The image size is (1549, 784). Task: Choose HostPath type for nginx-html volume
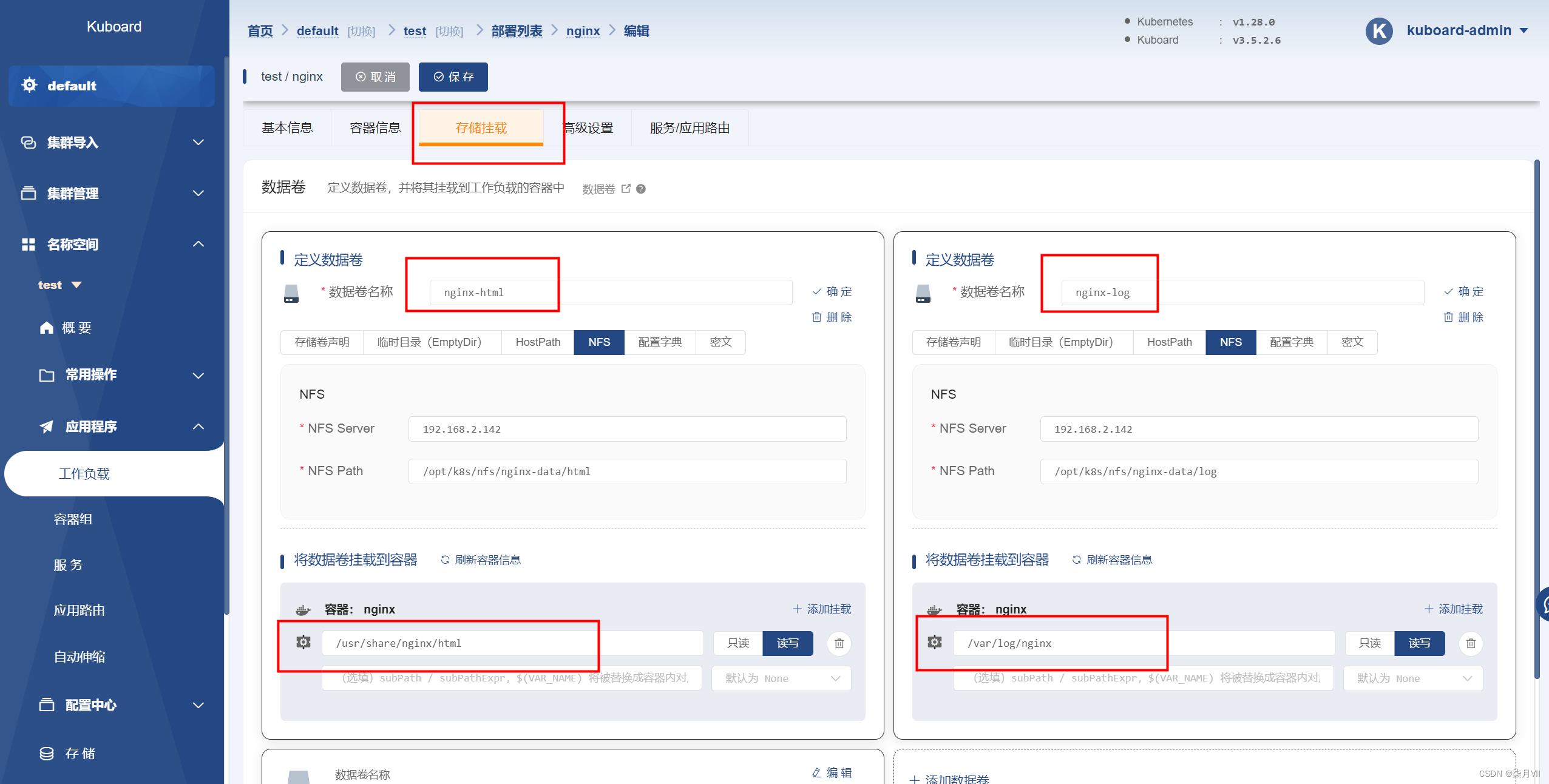point(538,342)
